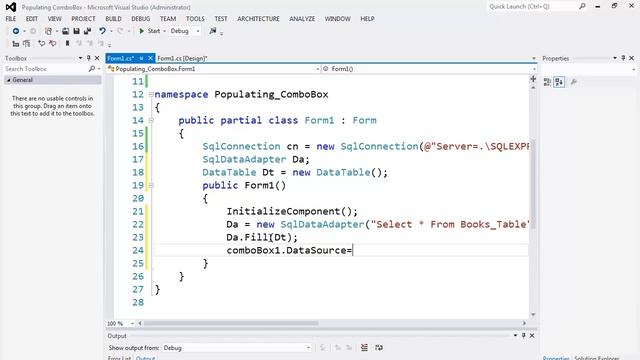Open the Output window position dropdown
This screenshot has height=360, width=640.
click(516, 336)
